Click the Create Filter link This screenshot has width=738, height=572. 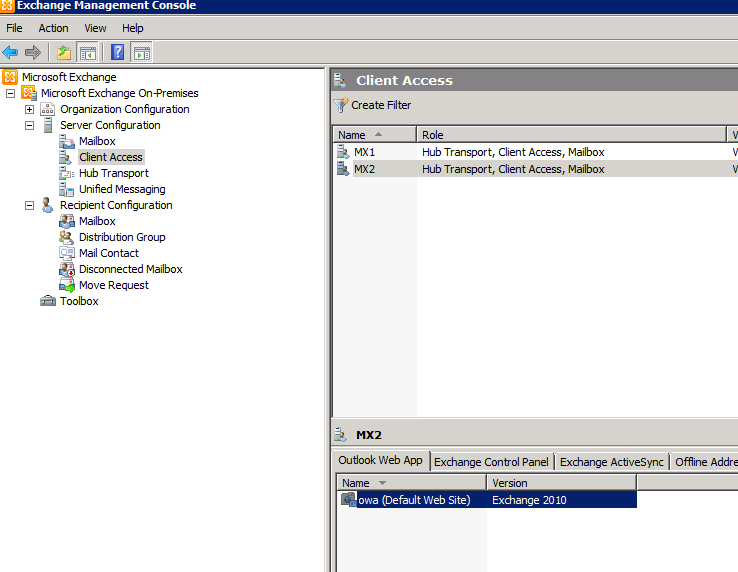pos(381,105)
